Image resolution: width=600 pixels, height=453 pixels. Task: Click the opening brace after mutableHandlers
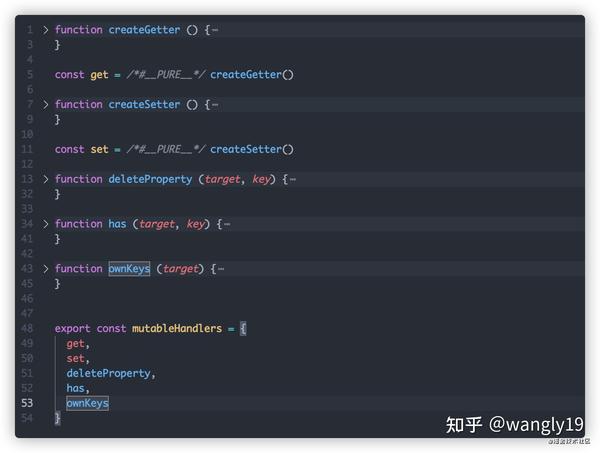pos(243,329)
